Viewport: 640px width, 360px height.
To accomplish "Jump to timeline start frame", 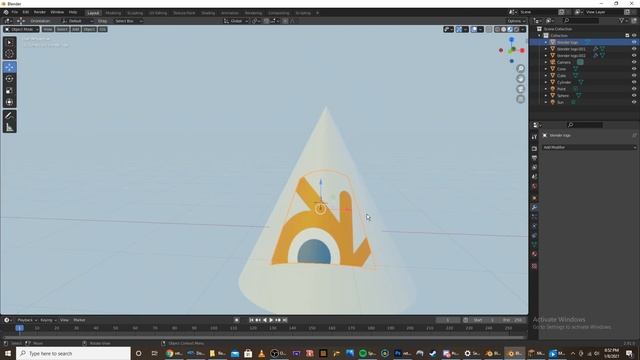I will [x=251, y=320].
